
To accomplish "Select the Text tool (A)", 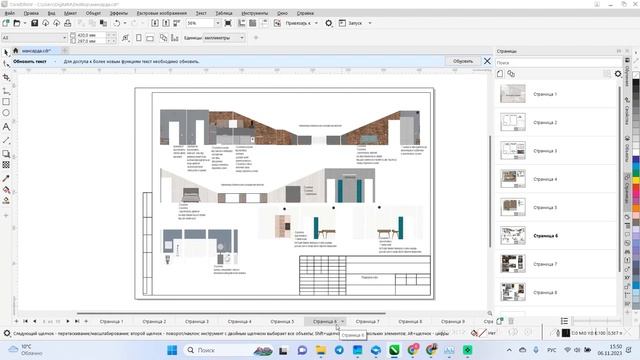I will tap(6, 127).
